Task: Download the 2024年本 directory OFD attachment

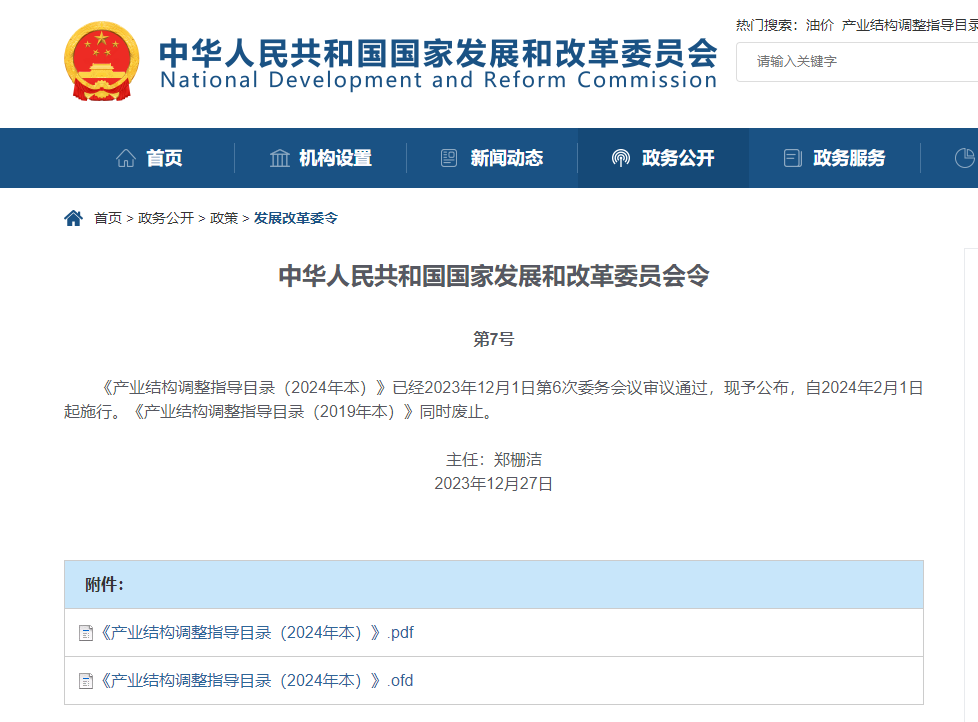Action: [253, 680]
